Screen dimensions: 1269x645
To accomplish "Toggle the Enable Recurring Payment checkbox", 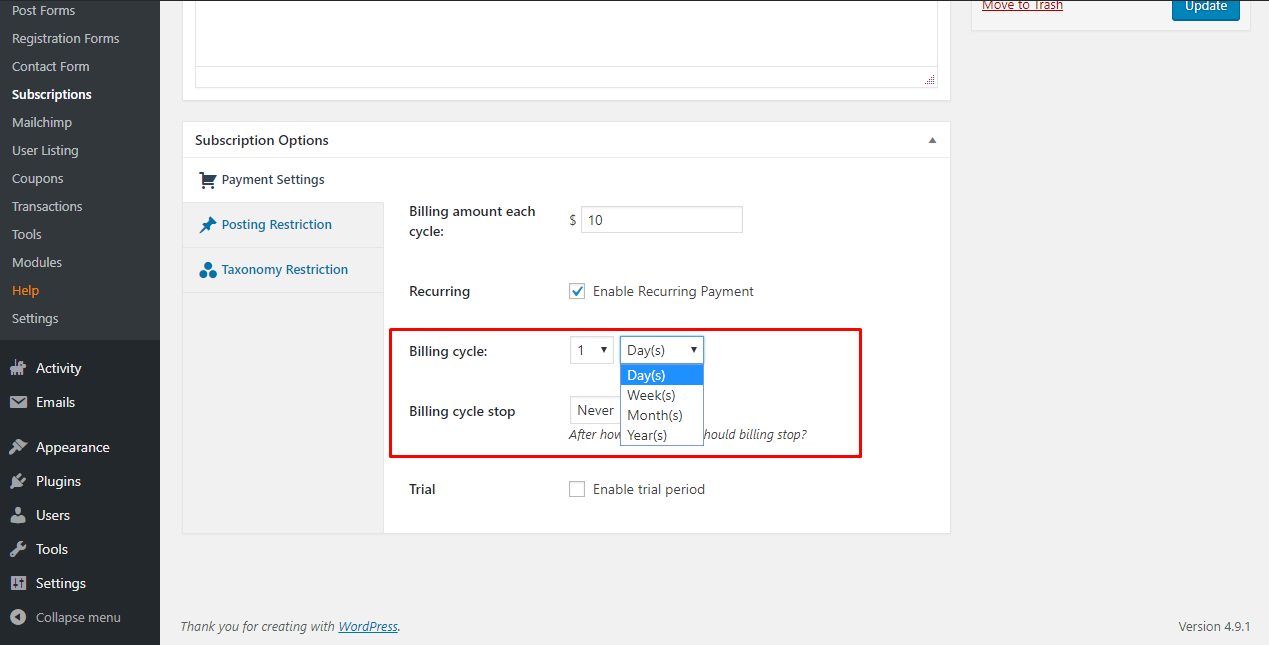I will [577, 291].
